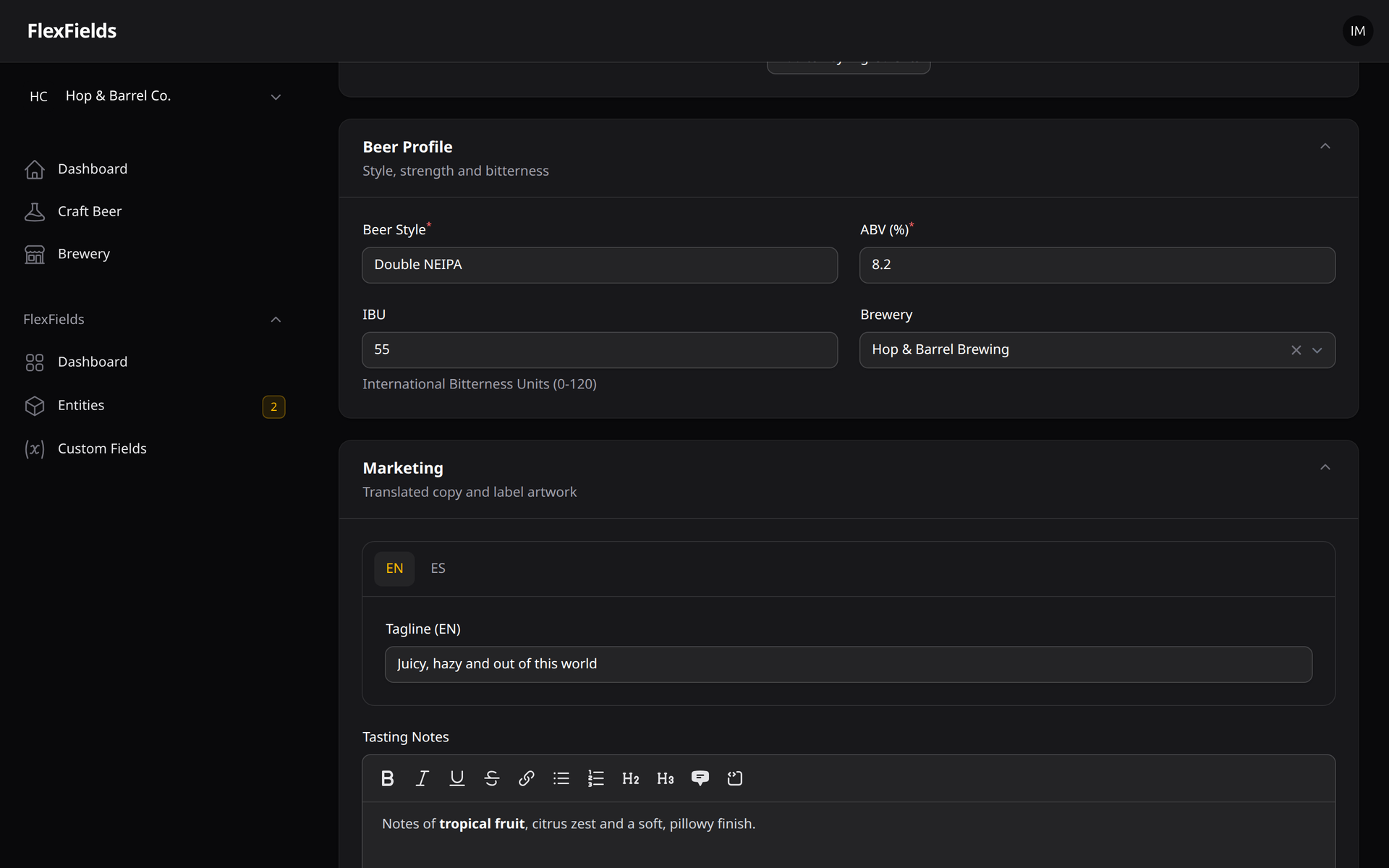Image resolution: width=1389 pixels, height=868 pixels.
Task: Apply H3 heading style
Action: tap(665, 778)
